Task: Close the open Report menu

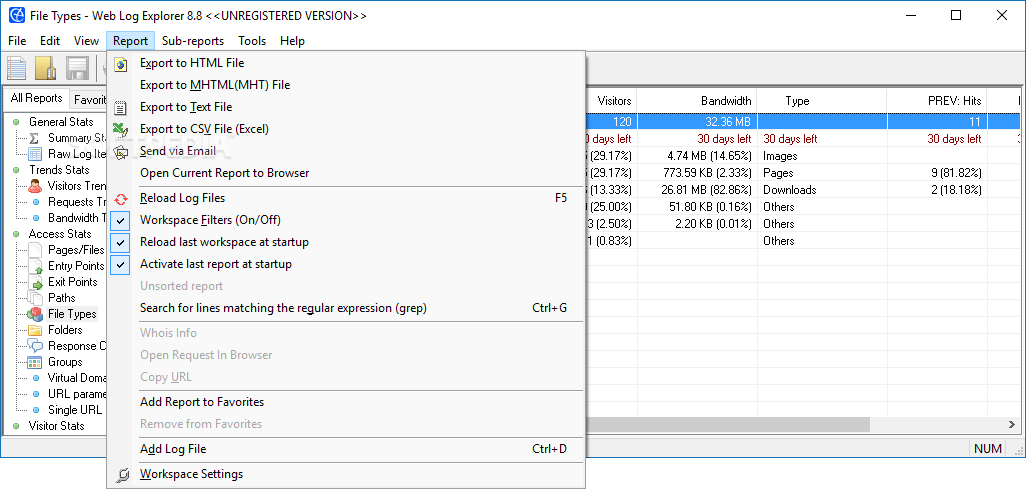Action: click(x=130, y=41)
